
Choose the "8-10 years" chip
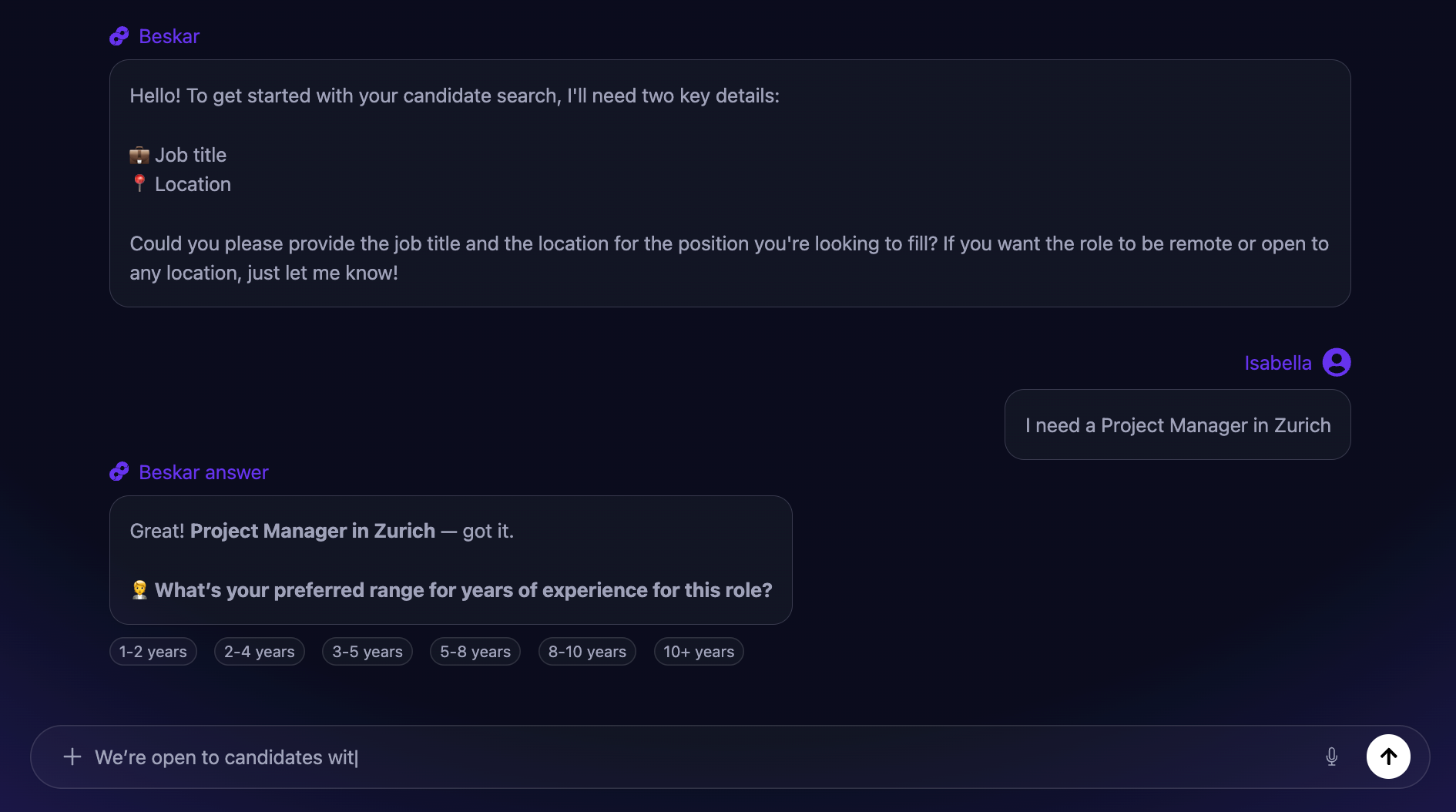click(587, 652)
